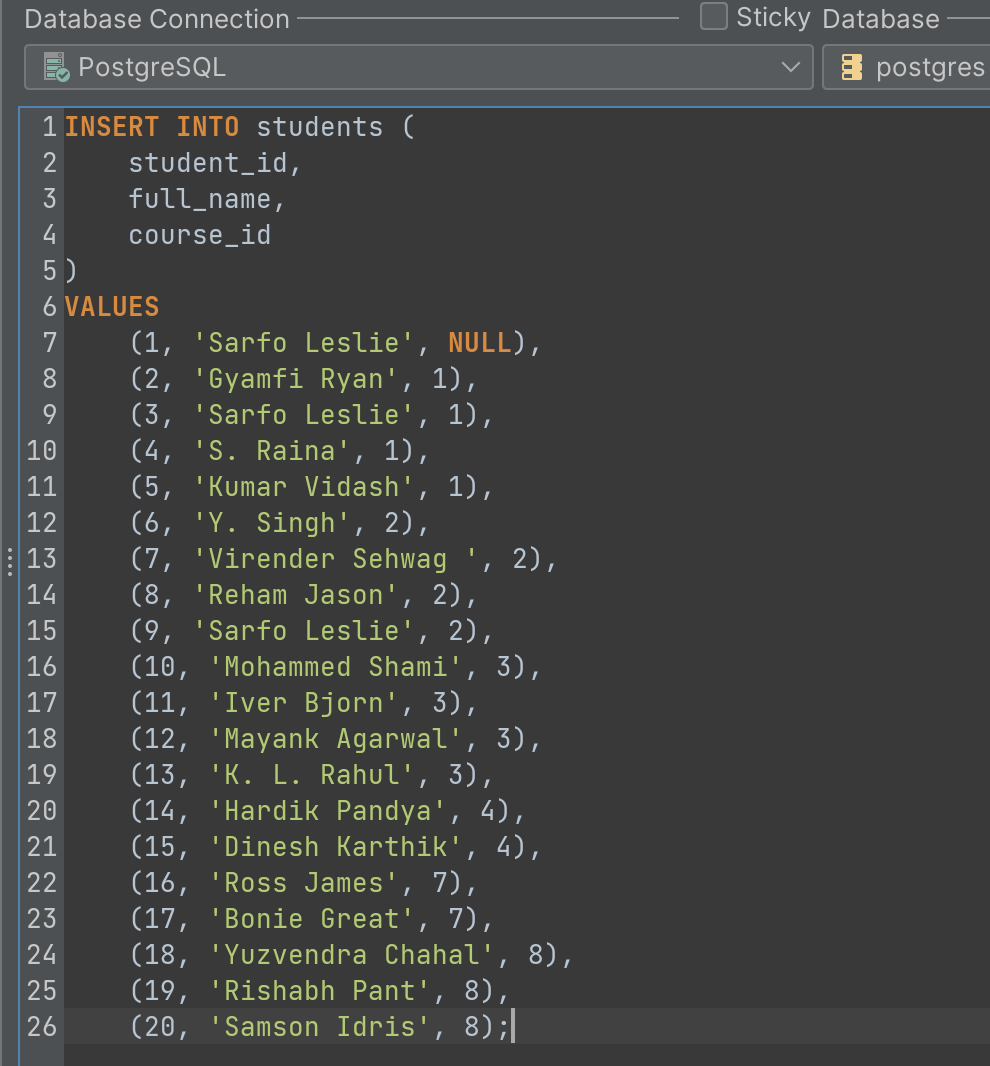990x1066 pixels.
Task: Click the INSERT INTO keyword
Action: (x=150, y=126)
